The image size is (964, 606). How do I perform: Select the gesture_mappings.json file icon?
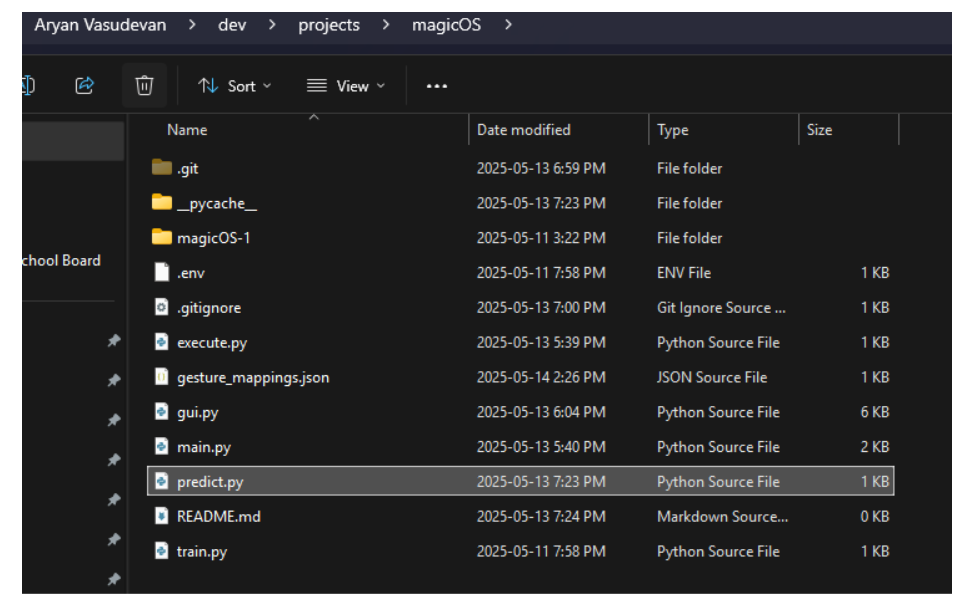coord(161,376)
